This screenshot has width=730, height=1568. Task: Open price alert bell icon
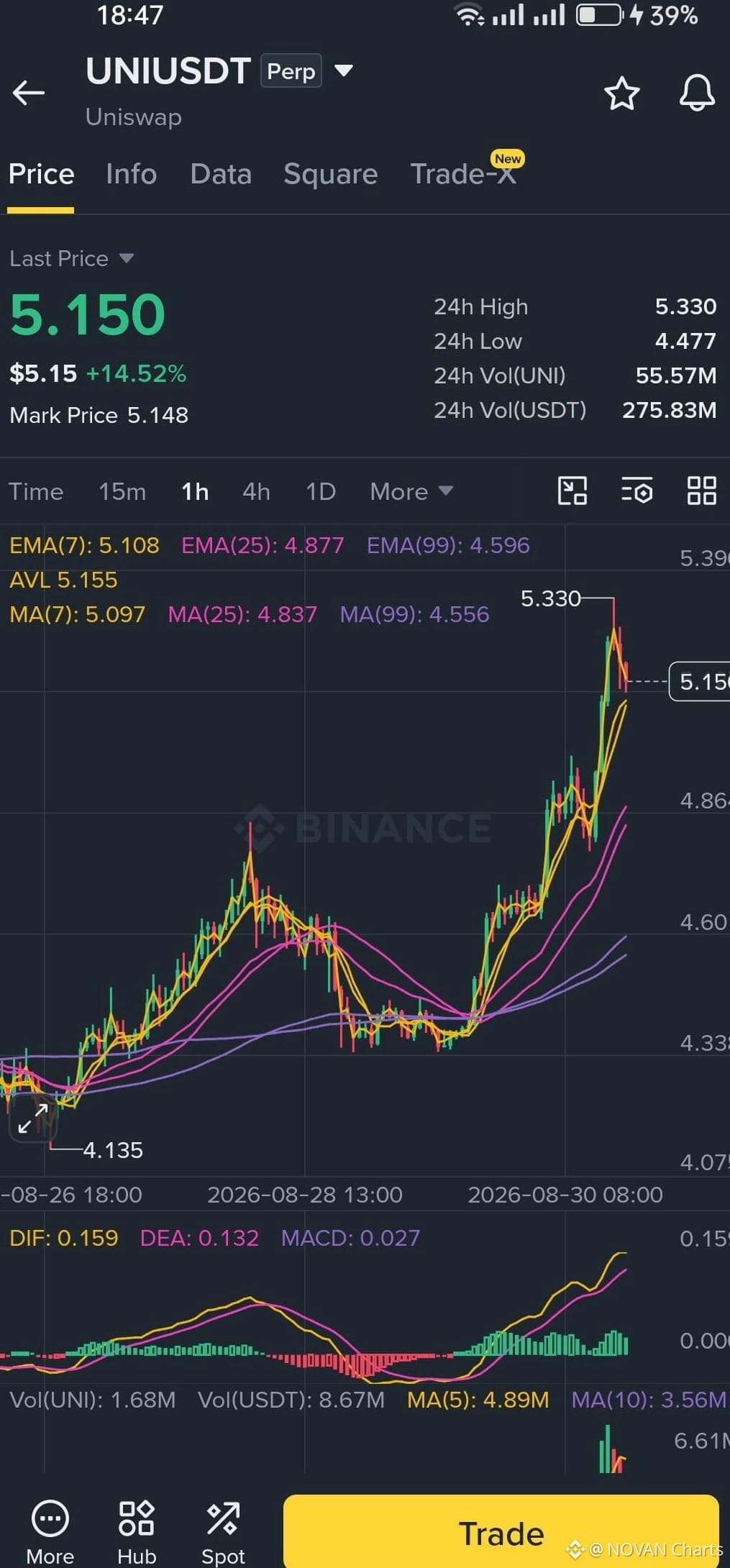point(697,93)
